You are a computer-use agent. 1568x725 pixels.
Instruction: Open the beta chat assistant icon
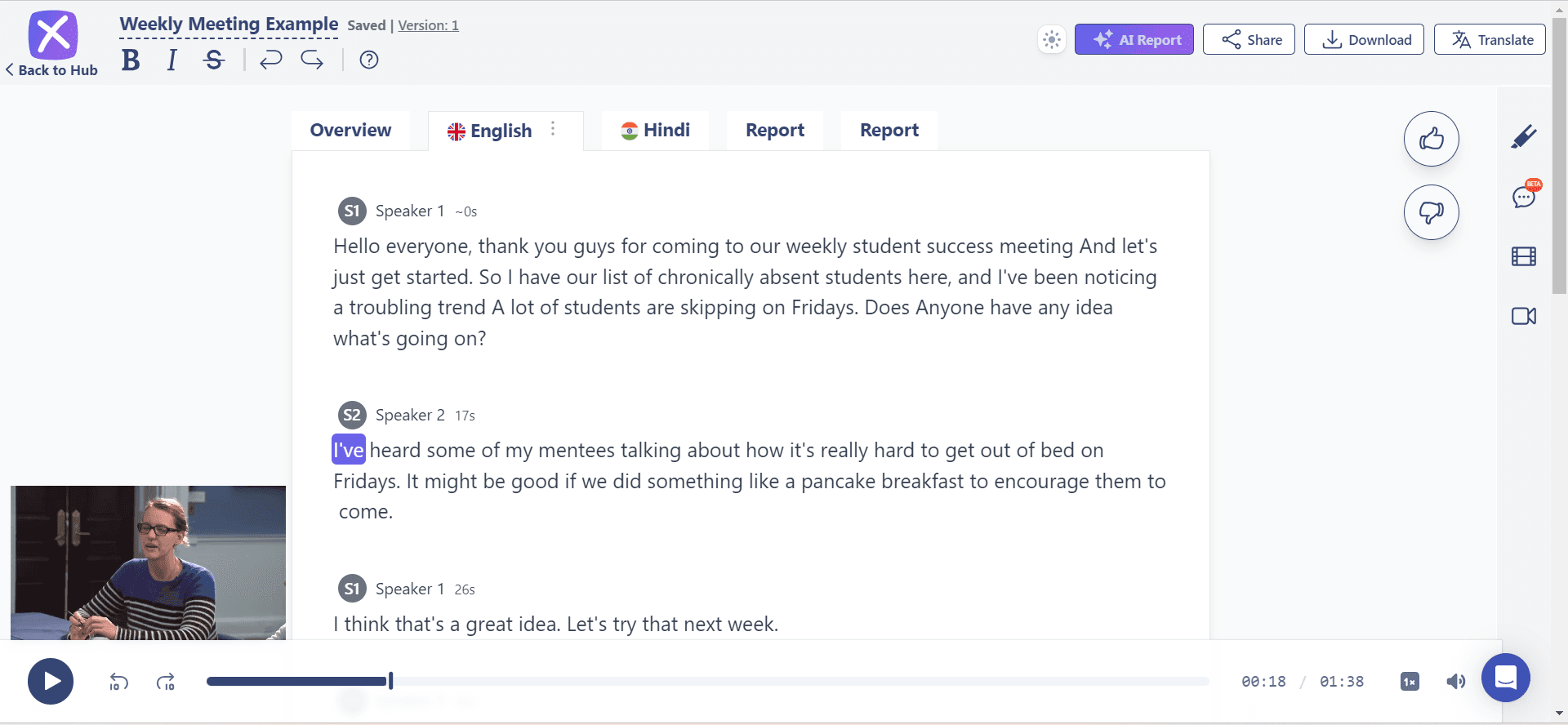coord(1524,196)
